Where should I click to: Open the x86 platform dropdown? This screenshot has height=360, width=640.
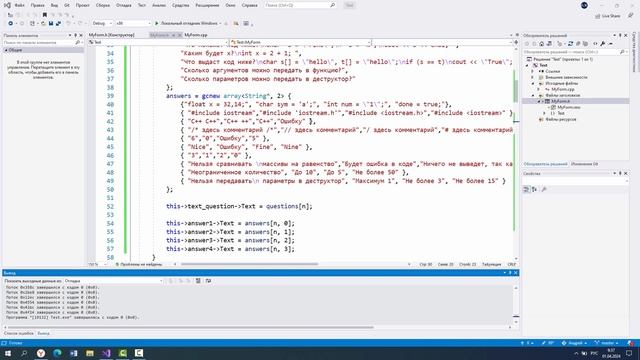coord(133,23)
